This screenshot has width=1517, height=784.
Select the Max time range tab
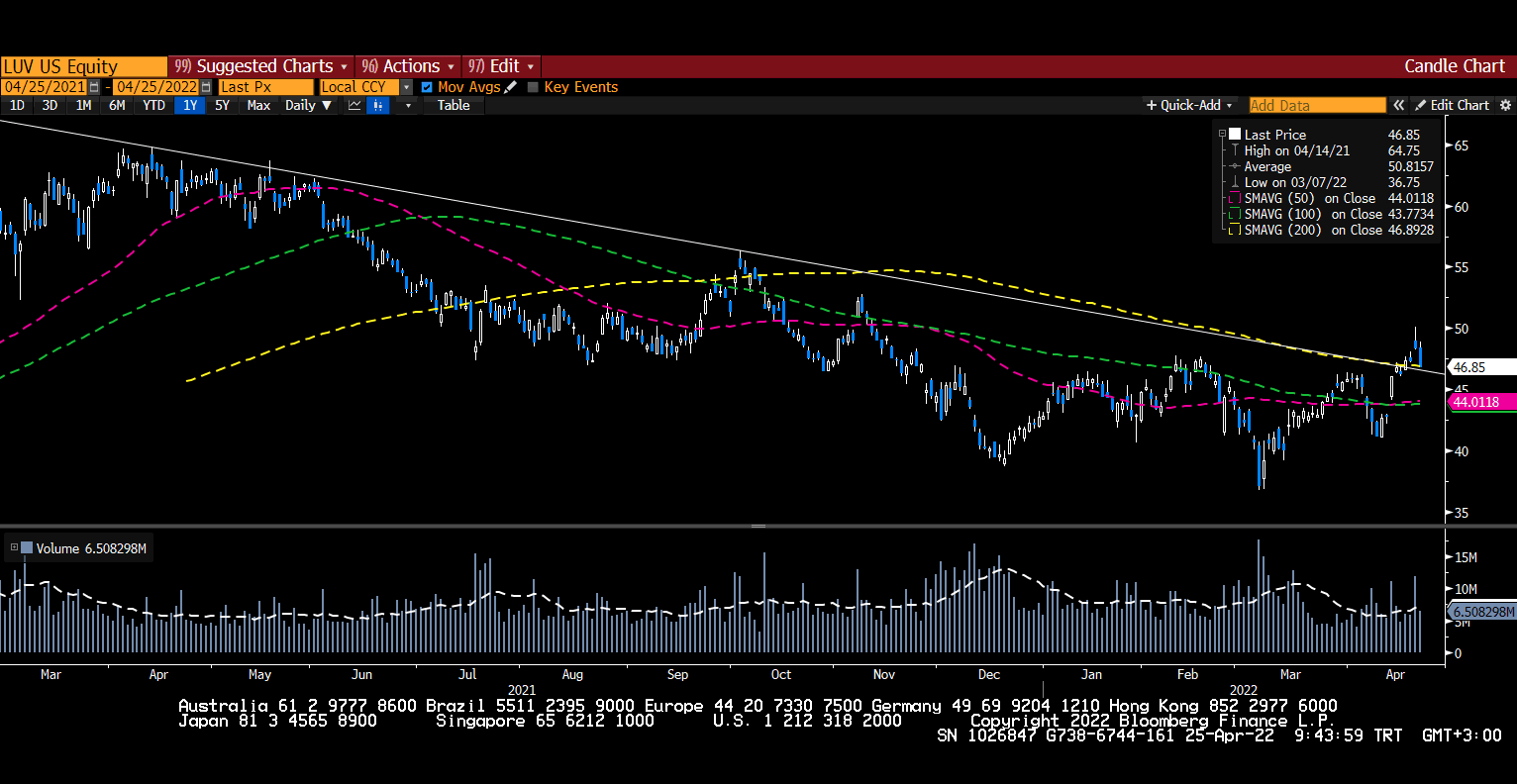[258, 105]
